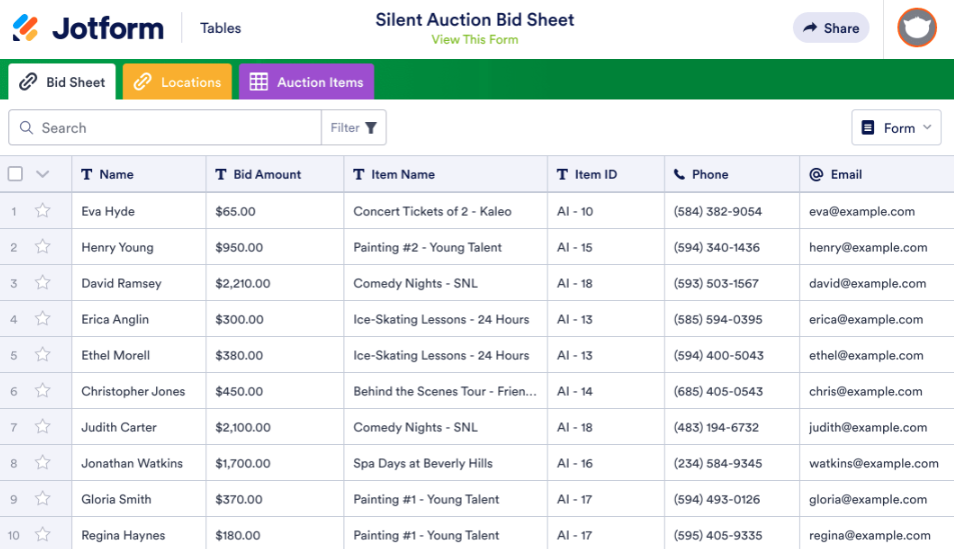Click the Auction Items grid icon
The image size is (954, 549).
[x=258, y=82]
